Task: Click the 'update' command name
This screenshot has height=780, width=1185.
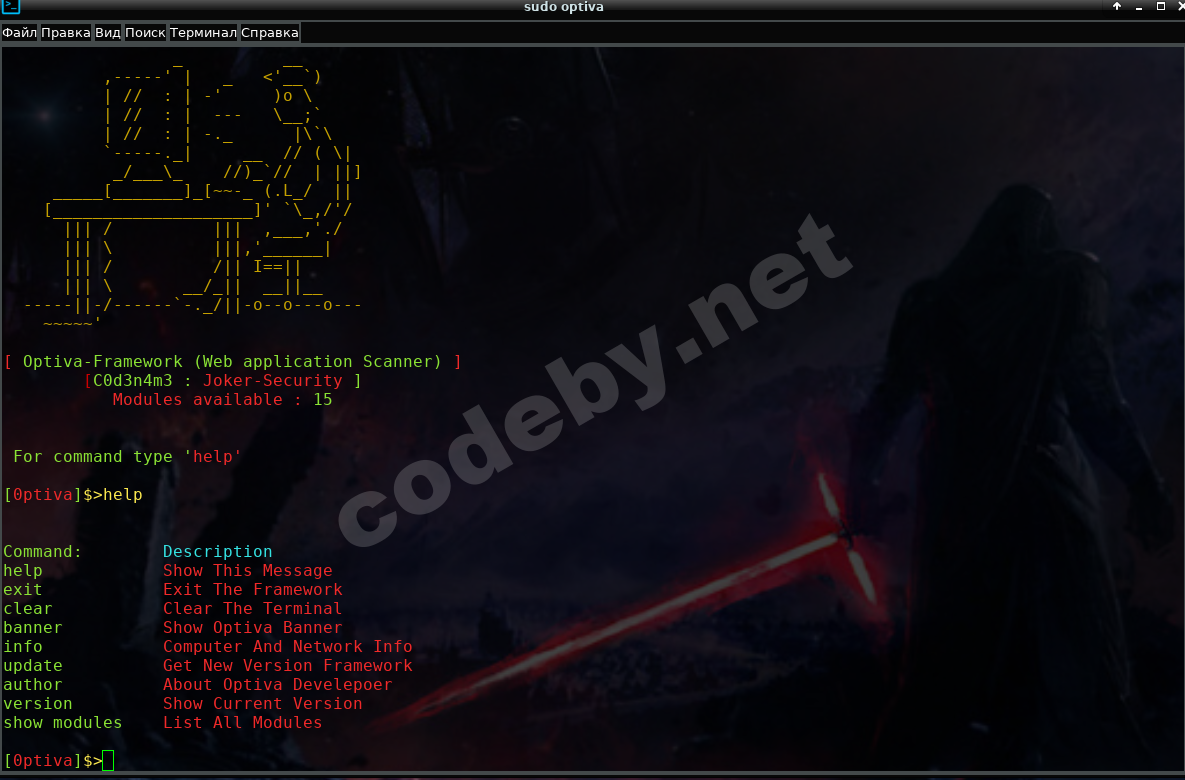Action: (32, 665)
